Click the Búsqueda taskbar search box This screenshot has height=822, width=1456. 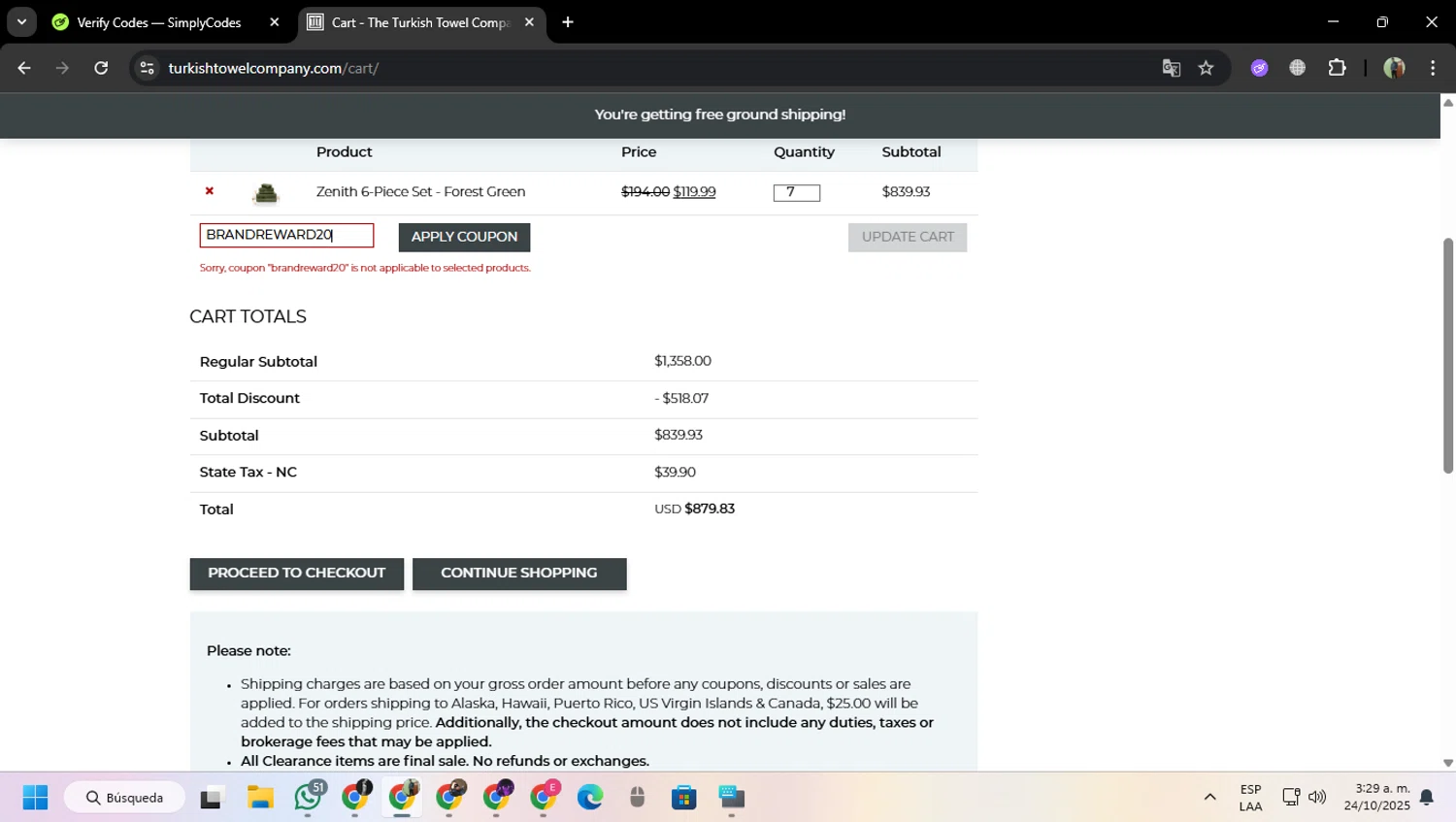(125, 798)
